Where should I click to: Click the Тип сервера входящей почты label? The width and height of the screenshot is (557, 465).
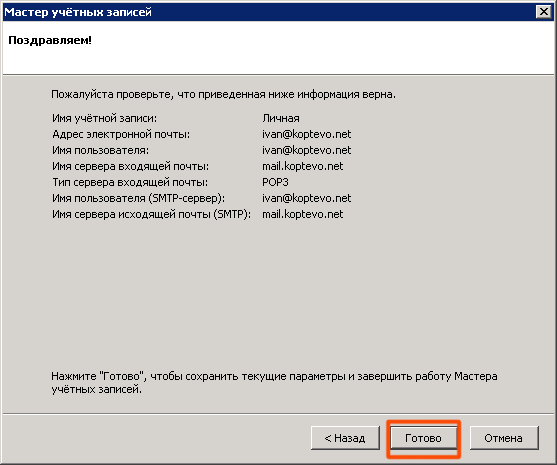pos(130,182)
